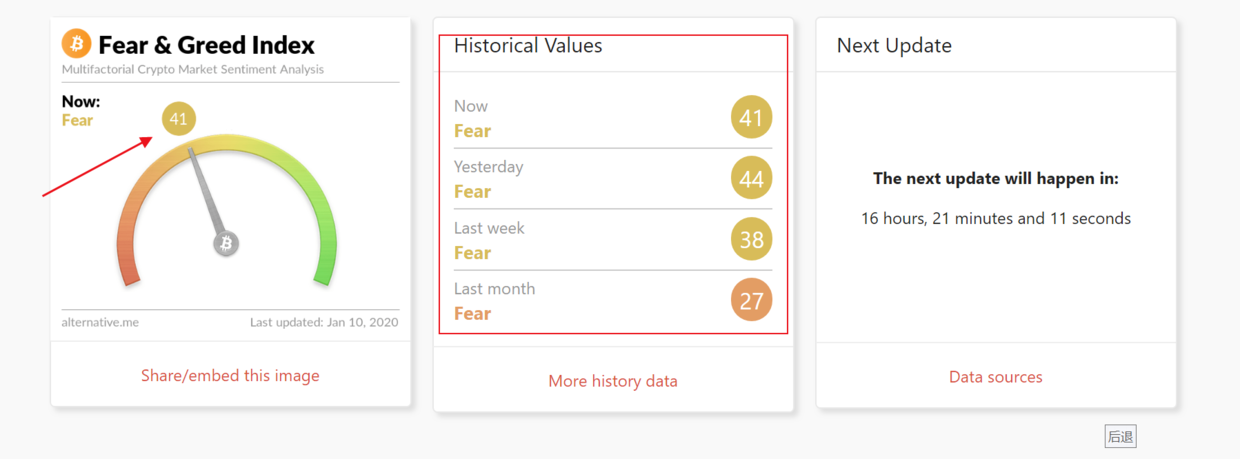The image size is (1240, 459).
Task: Click the Bitcoin coin at gauge needle base
Action: point(226,243)
